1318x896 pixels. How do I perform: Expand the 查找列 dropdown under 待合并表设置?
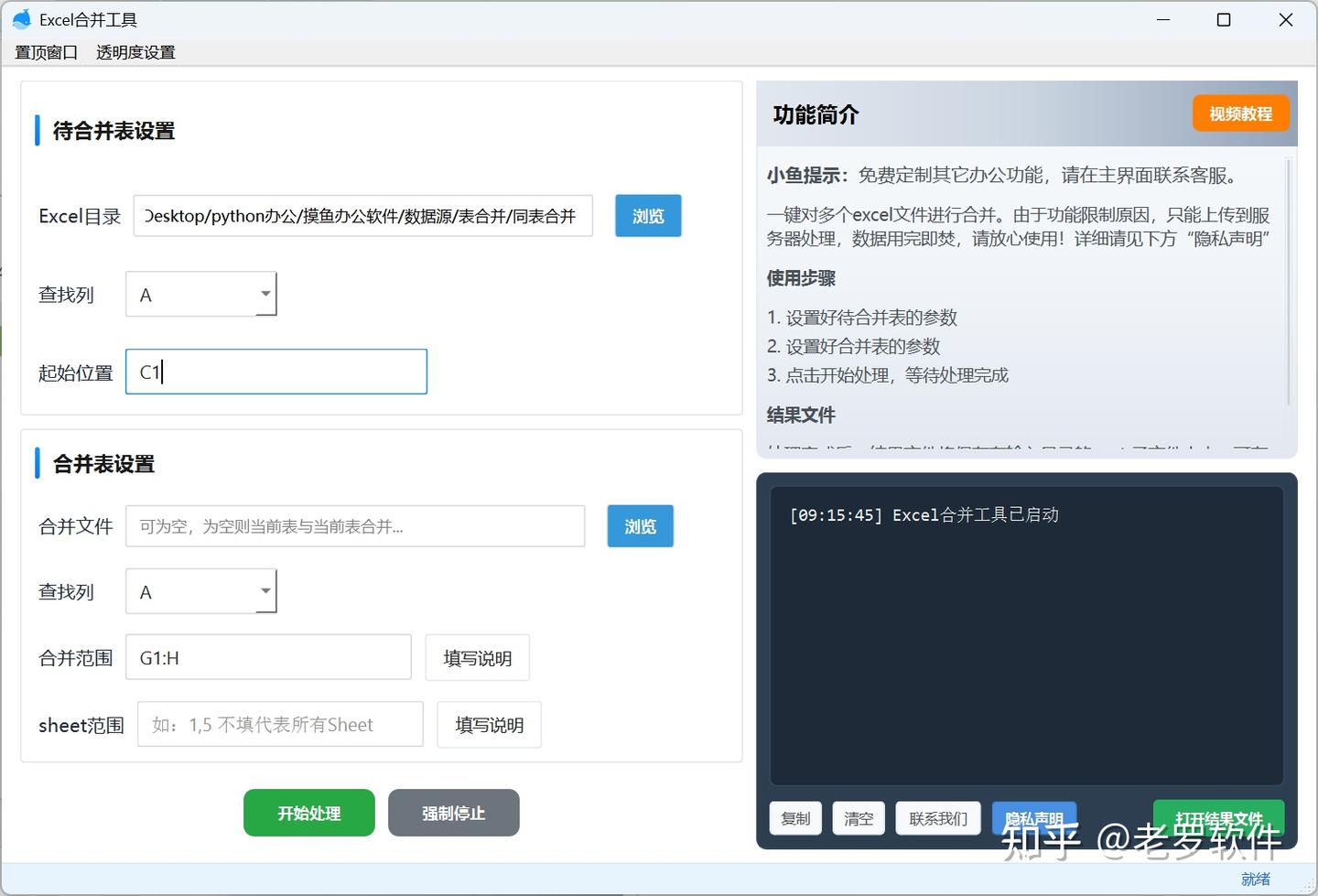[201, 295]
